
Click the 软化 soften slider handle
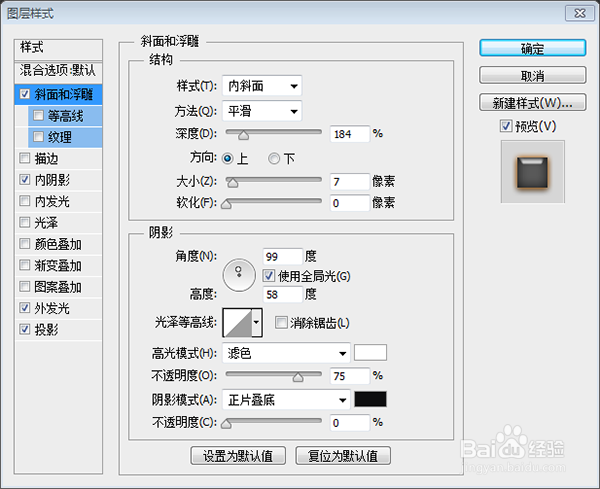(x=226, y=204)
